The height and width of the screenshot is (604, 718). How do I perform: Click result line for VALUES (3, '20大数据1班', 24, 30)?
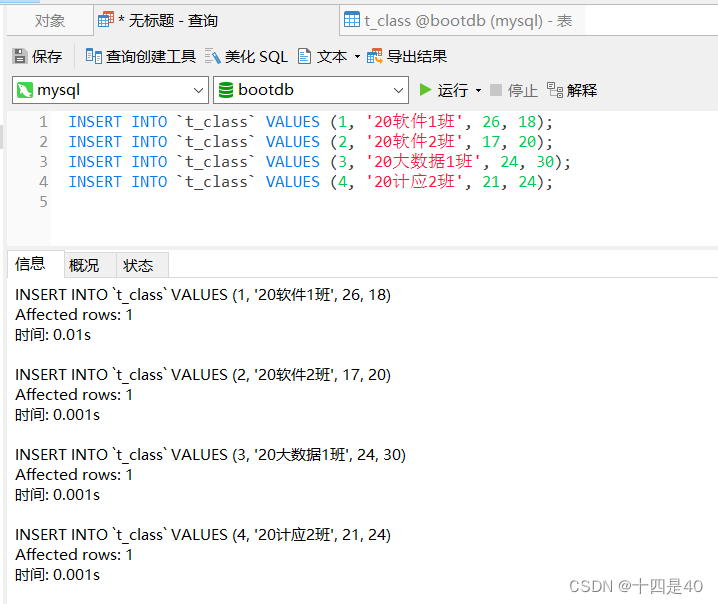point(210,455)
